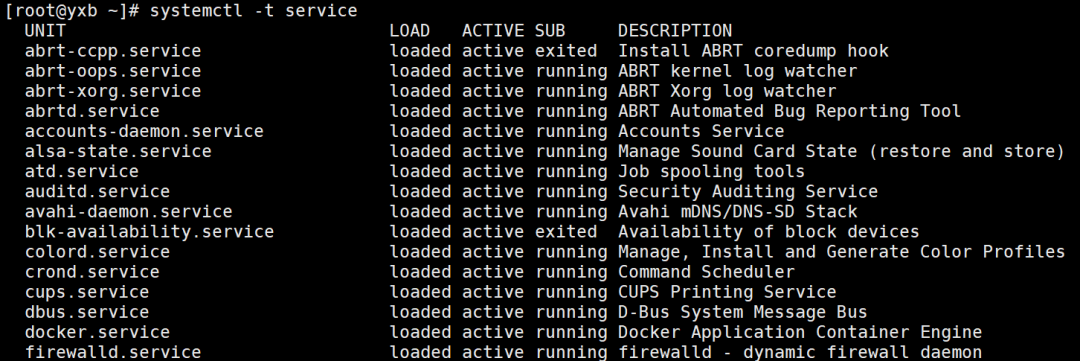Click the LOAD column header
The height and width of the screenshot is (361, 1080).
click(410, 31)
